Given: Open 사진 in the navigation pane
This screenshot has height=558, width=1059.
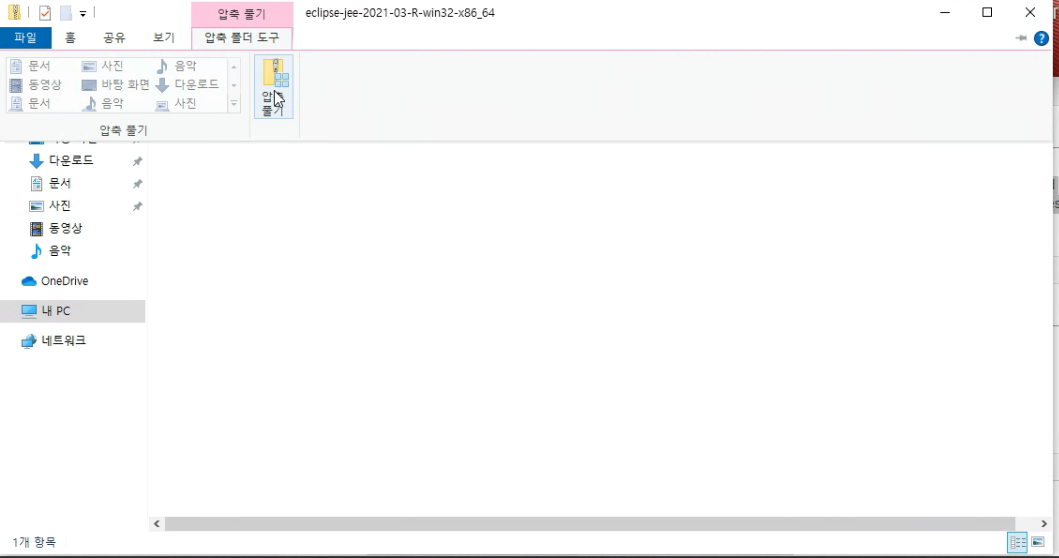Looking at the screenshot, I should 59,205.
